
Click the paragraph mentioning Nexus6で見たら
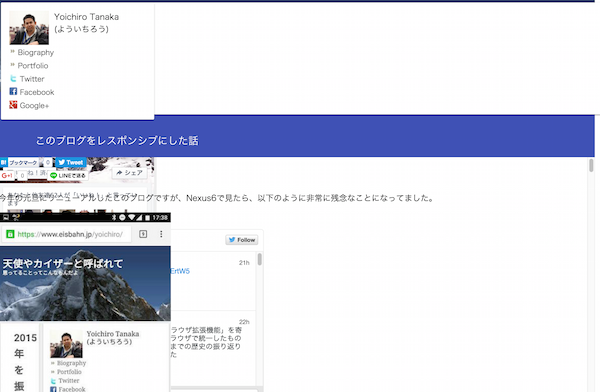point(217,198)
